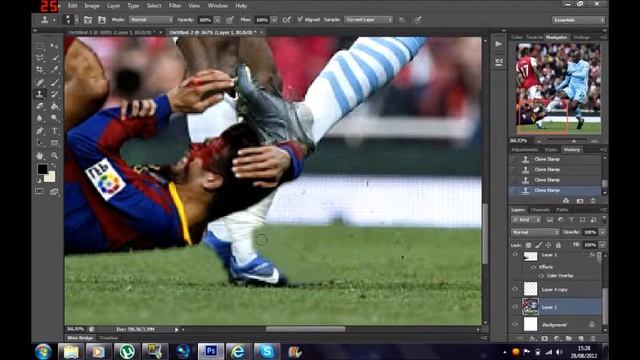
Task: Select the Brush tool
Action: [54, 82]
